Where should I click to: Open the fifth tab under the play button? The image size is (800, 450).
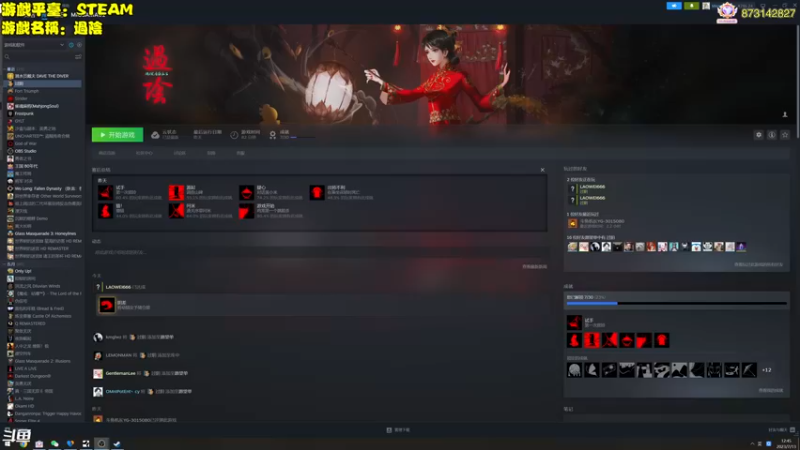click(240, 153)
